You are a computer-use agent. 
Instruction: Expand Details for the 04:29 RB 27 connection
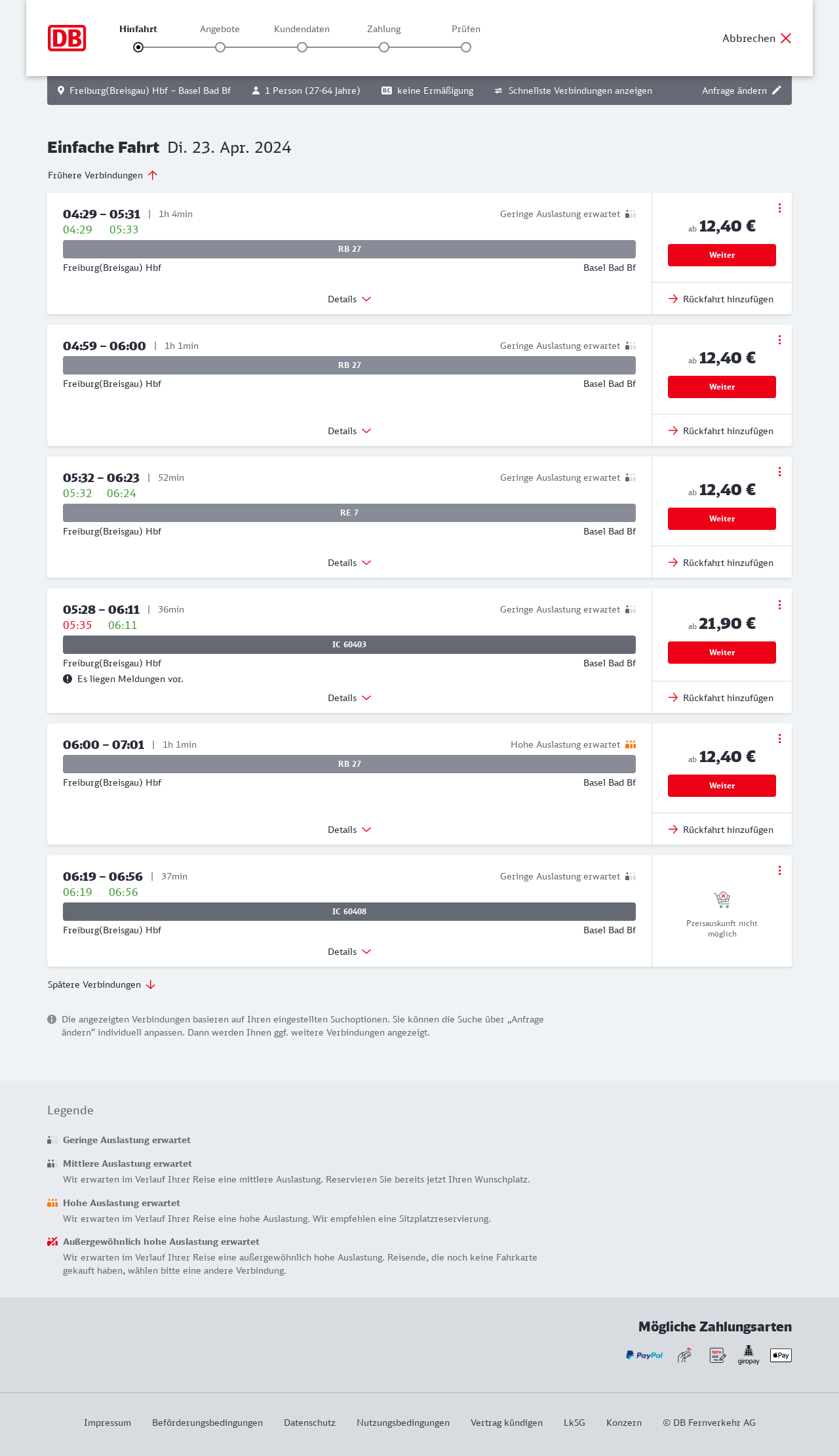tap(349, 299)
